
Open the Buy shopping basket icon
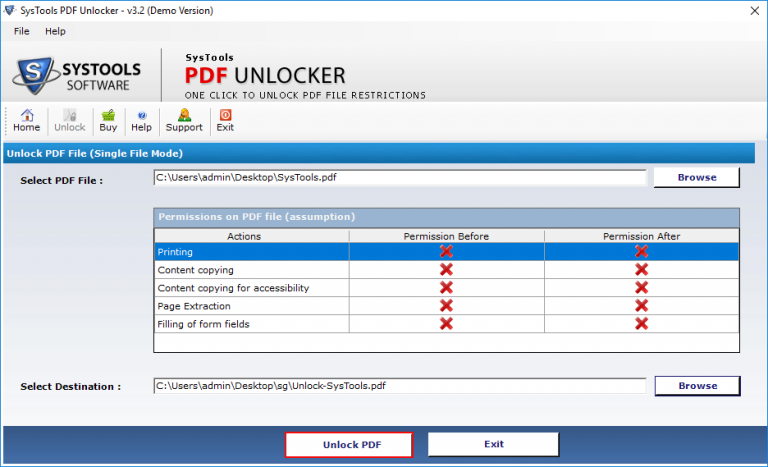tap(108, 121)
